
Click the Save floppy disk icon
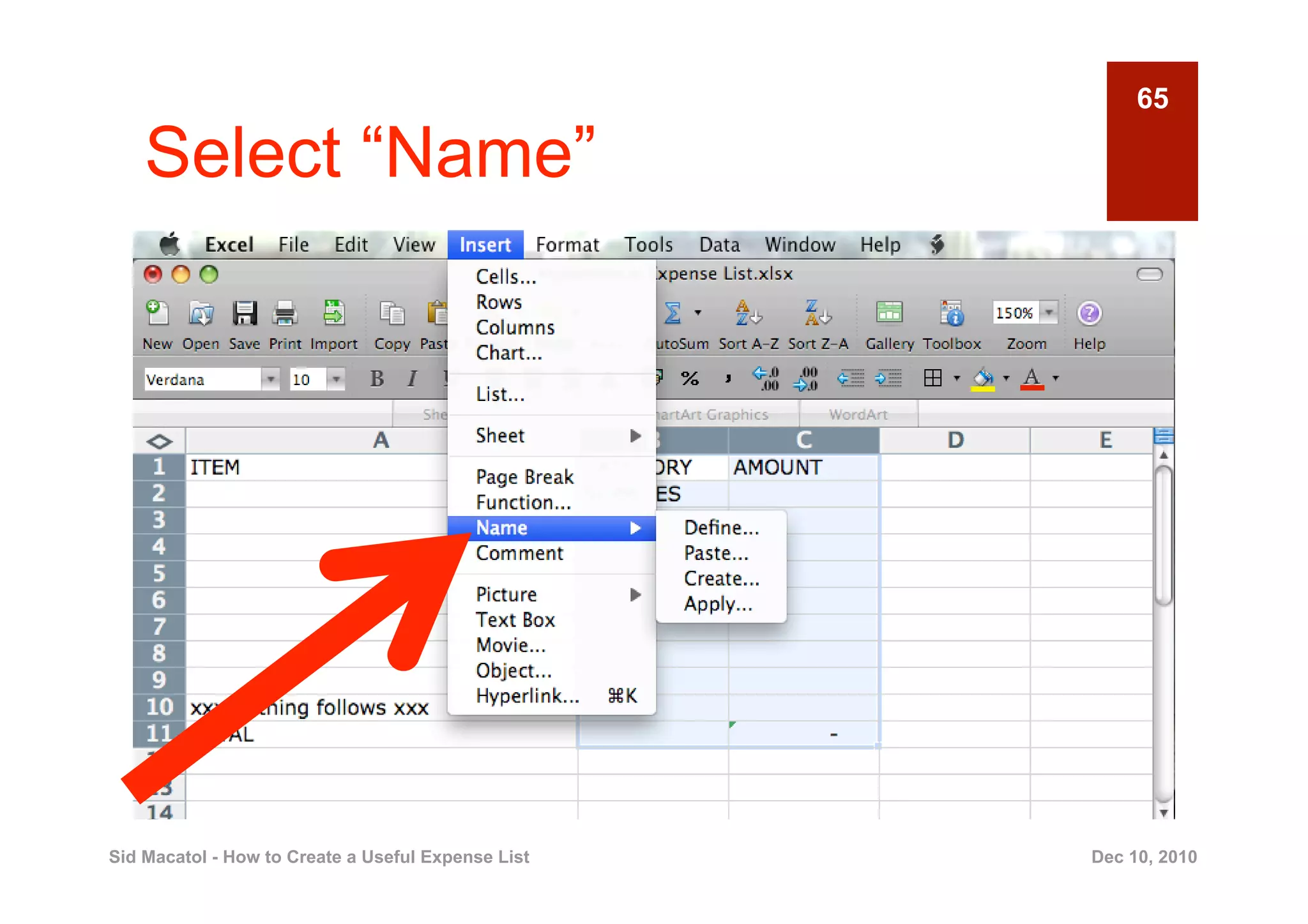click(x=244, y=313)
